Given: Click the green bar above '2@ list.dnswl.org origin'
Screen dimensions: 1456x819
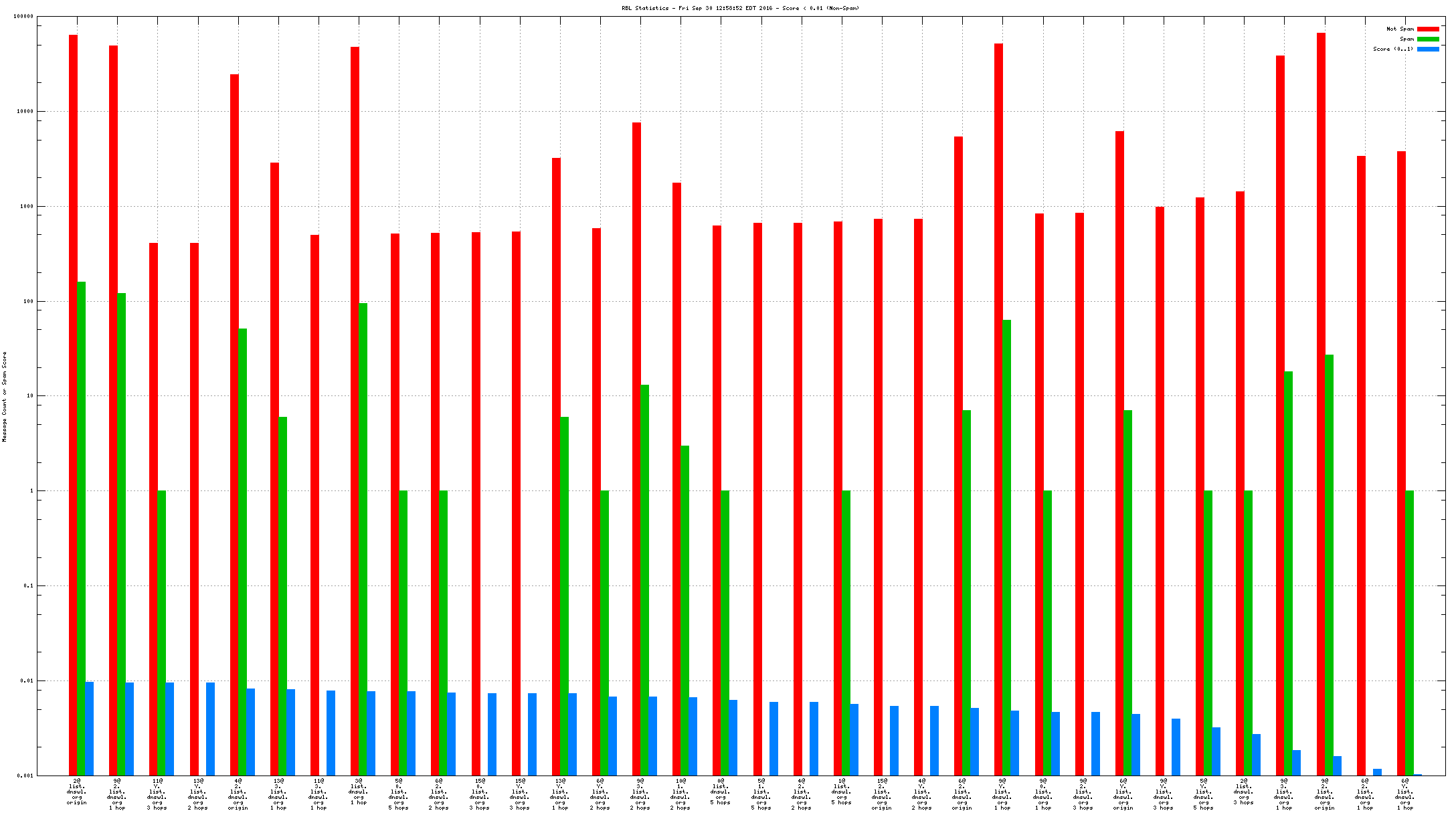Looking at the screenshot, I should [81, 529].
